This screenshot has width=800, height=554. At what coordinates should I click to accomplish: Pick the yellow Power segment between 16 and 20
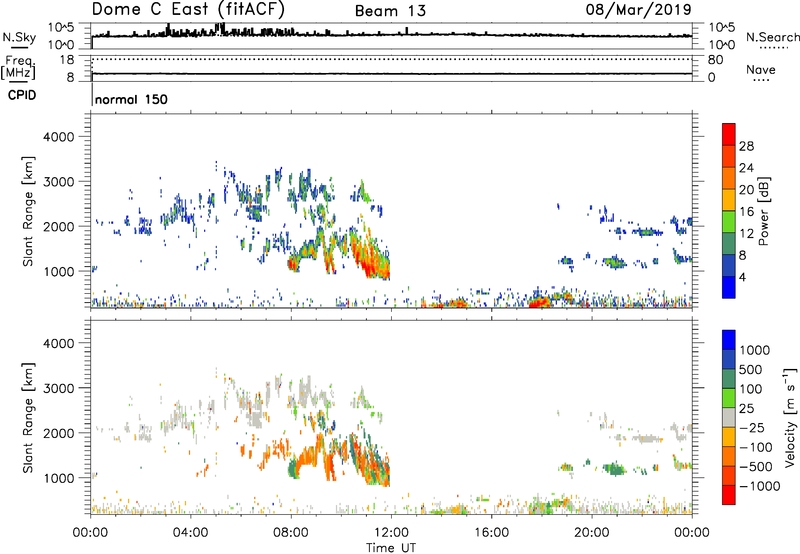729,200
